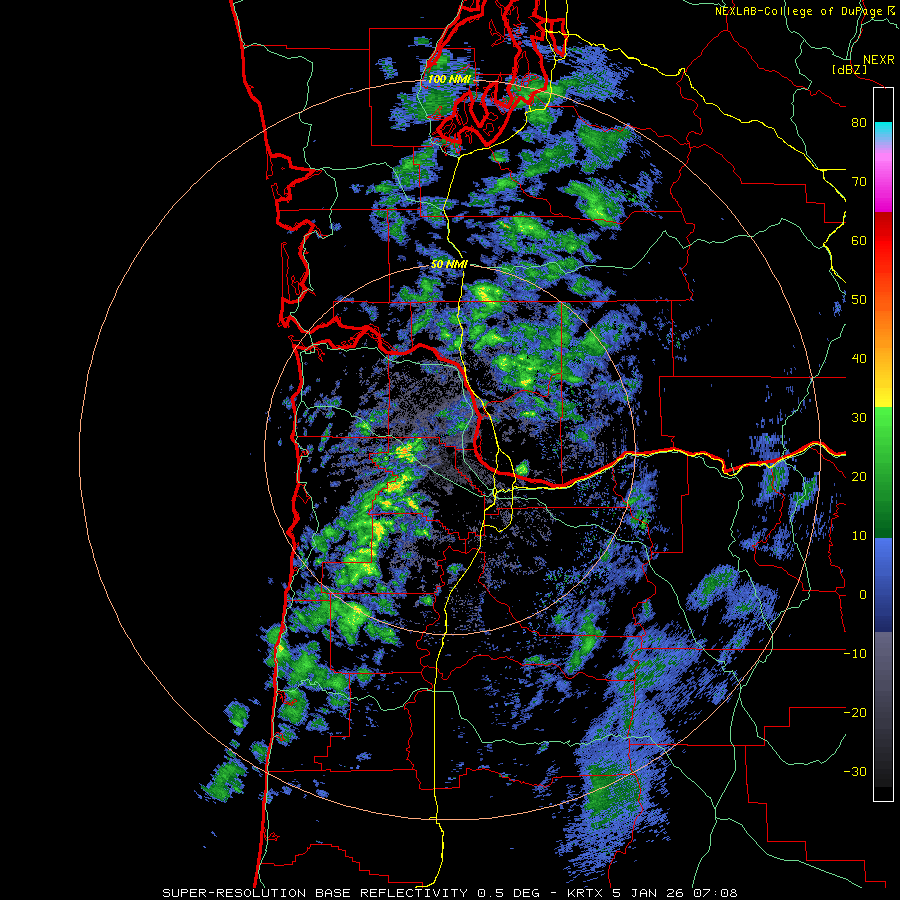Select the 50 NMI range ring label
Viewport: 900px width, 900px height.
tap(449, 265)
